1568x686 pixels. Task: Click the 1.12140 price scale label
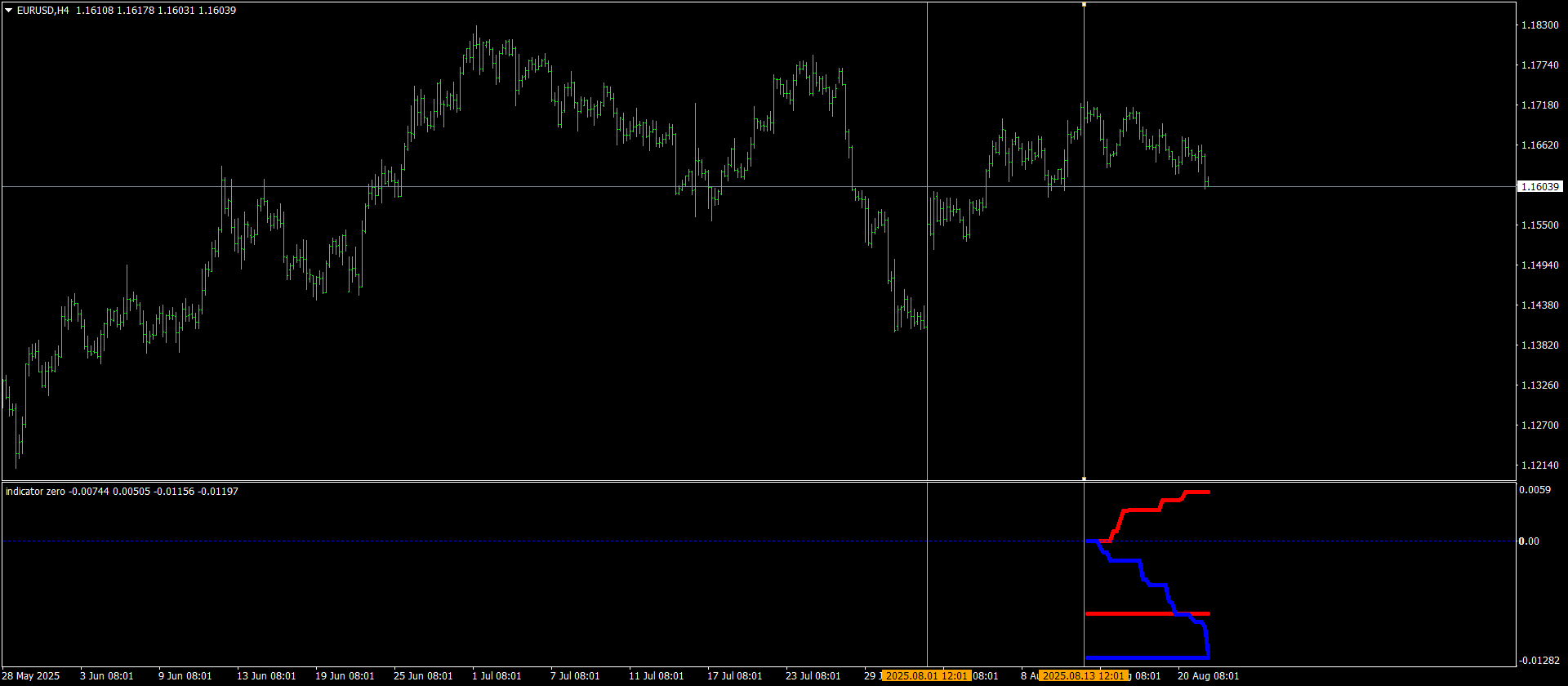pyautogui.click(x=1539, y=465)
